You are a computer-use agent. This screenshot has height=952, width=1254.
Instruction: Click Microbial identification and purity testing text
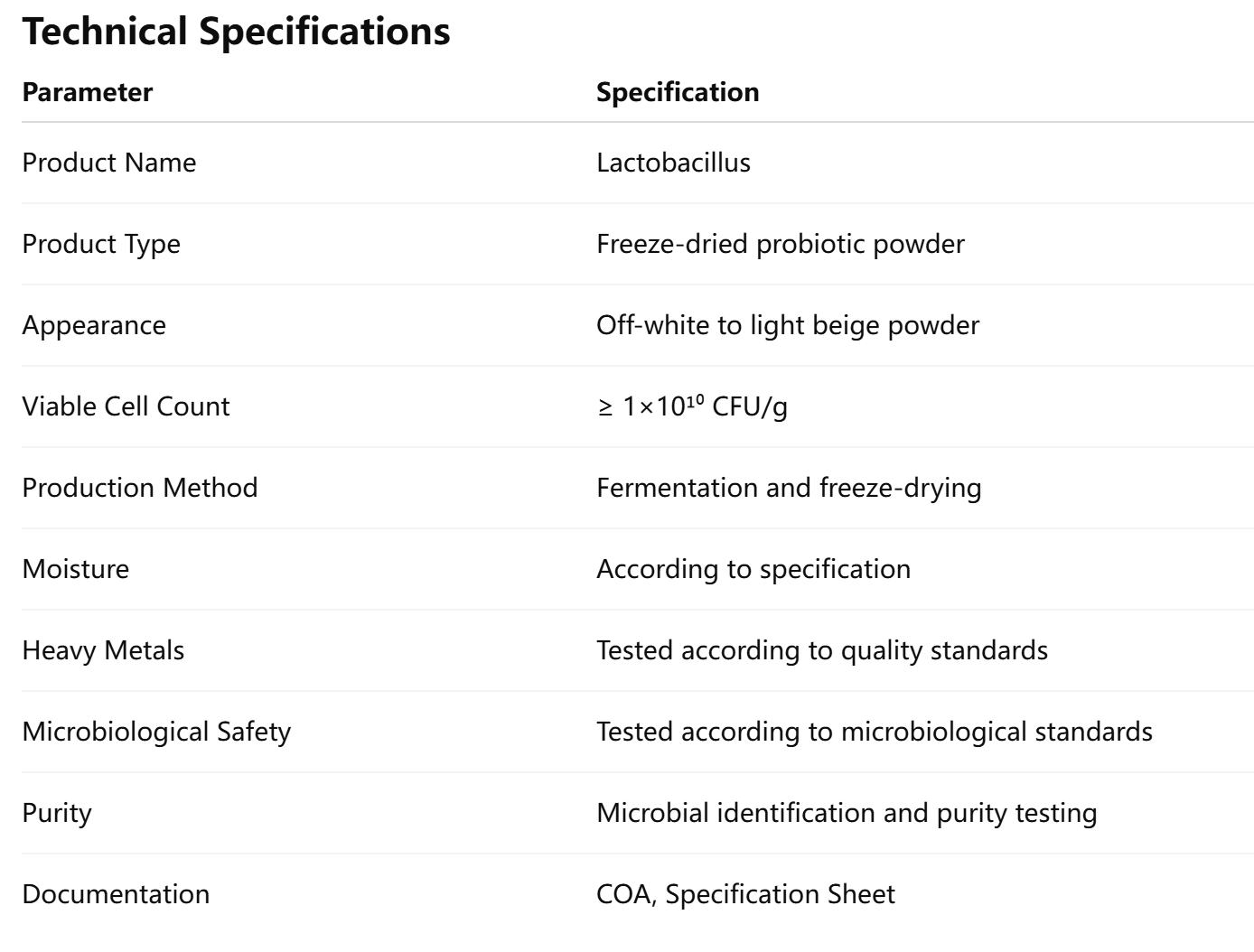click(x=847, y=813)
